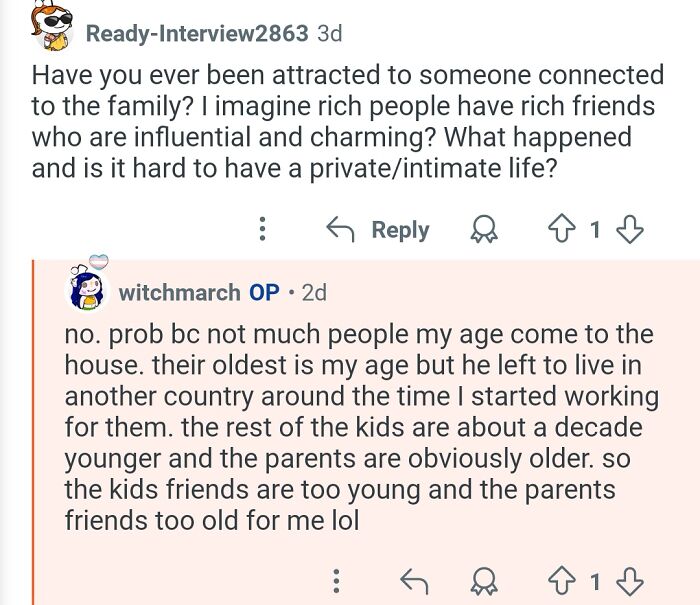This screenshot has height=605, width=700.
Task: Open three-dot menu on first comment
Action: tap(262, 229)
